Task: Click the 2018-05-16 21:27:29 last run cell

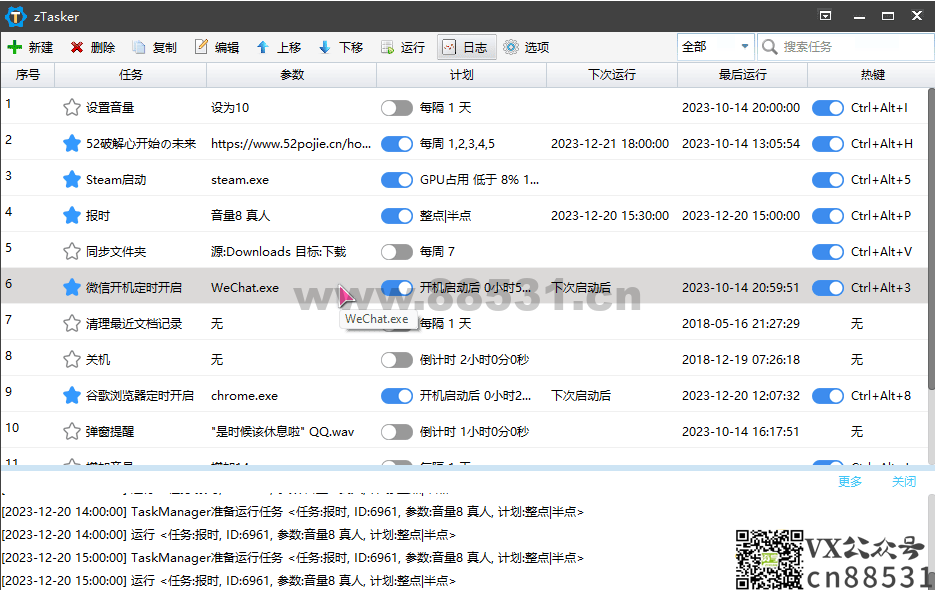Action: click(741, 323)
